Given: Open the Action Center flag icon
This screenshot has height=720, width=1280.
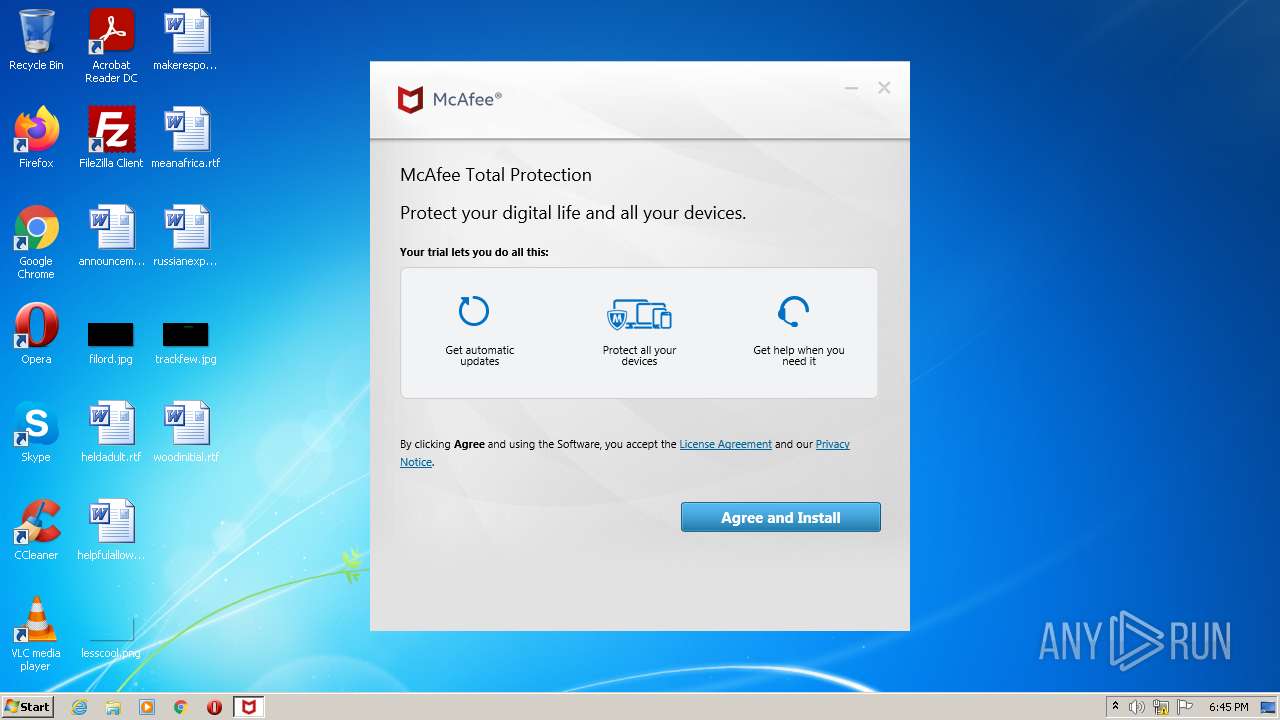Looking at the screenshot, I should (1185, 707).
